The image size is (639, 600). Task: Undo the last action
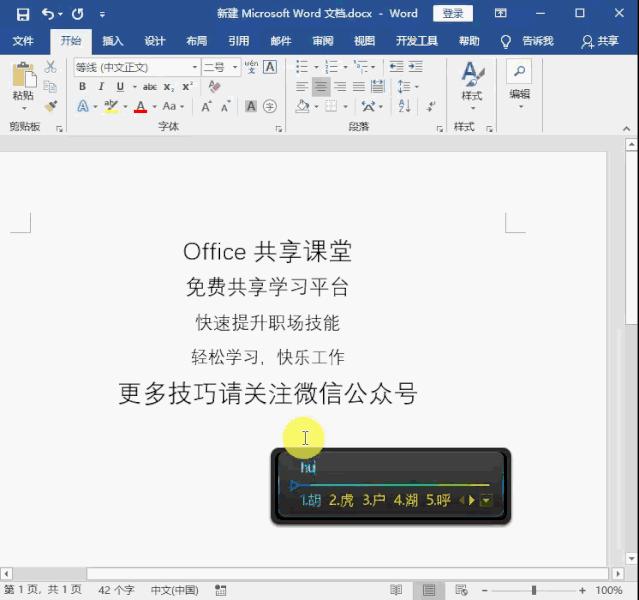pyautogui.click(x=48, y=15)
